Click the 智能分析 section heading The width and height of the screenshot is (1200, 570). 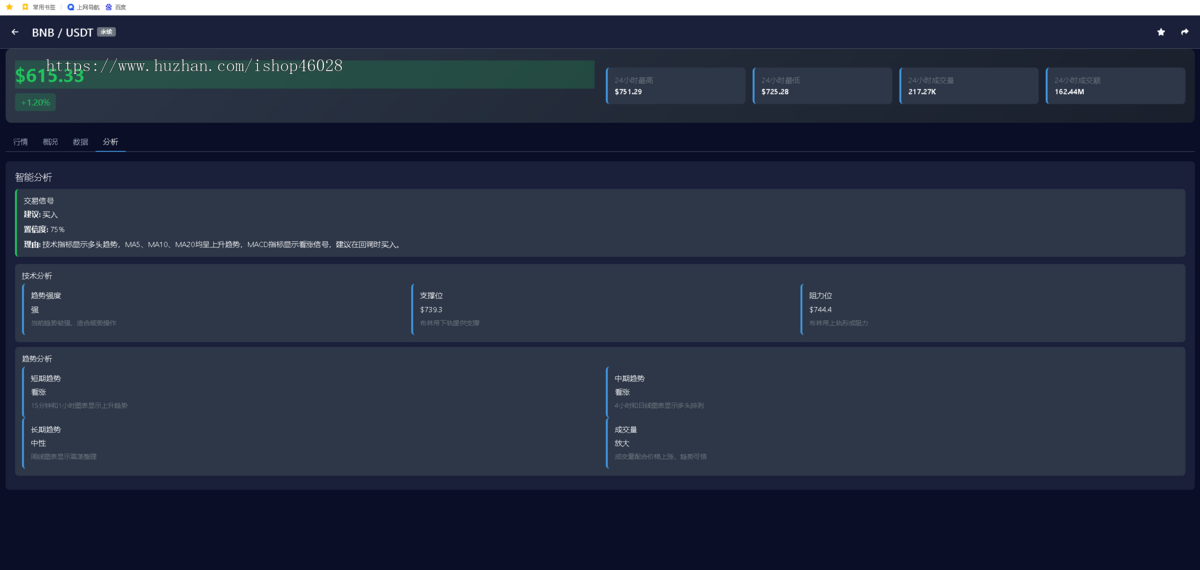[33, 177]
